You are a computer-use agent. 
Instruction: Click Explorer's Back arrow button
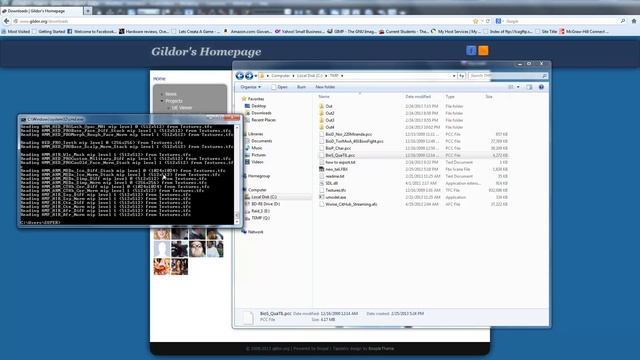click(x=240, y=76)
